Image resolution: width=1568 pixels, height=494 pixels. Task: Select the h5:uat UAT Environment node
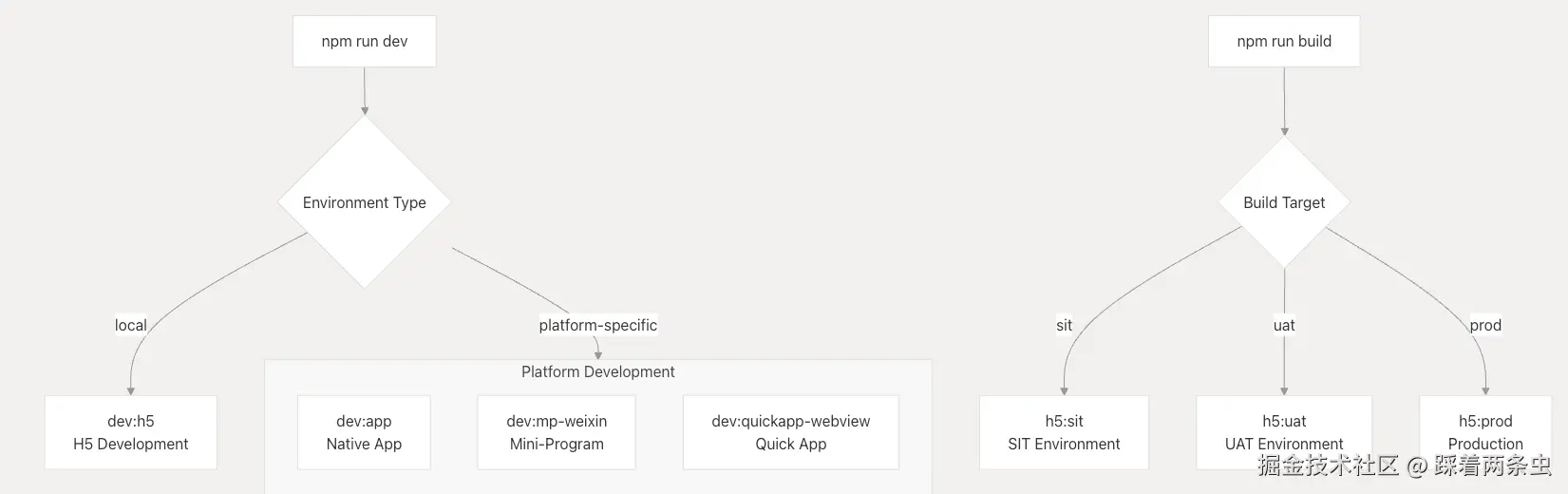coord(1284,432)
